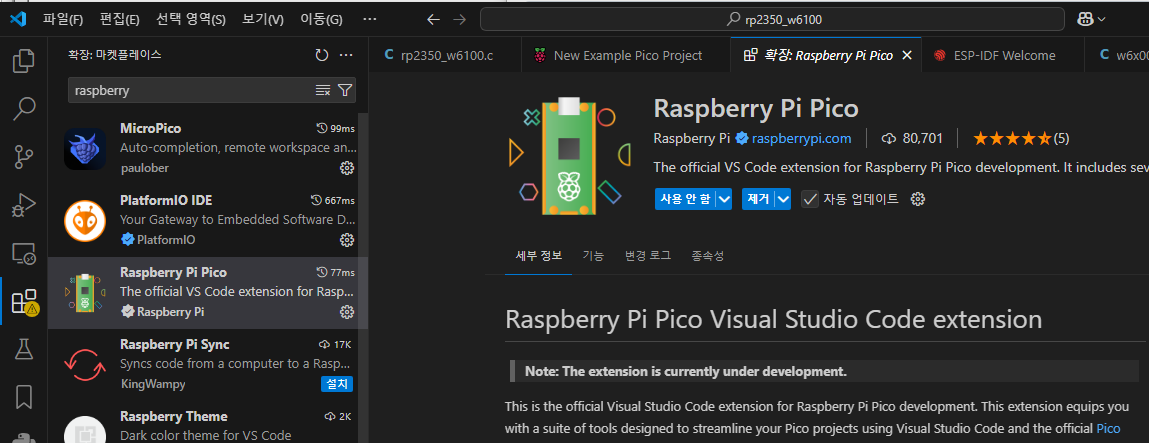Select MicroPico extension in list
This screenshot has height=443, width=1149.
coord(203,149)
